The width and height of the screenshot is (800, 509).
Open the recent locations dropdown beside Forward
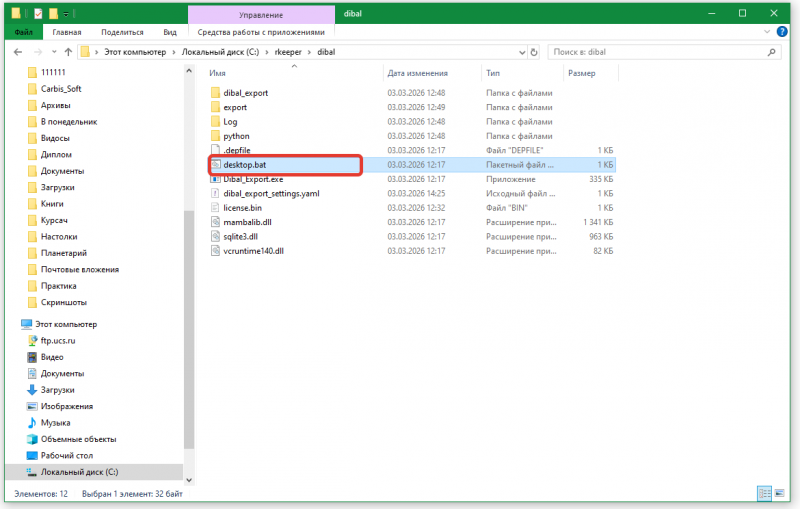(x=52, y=51)
